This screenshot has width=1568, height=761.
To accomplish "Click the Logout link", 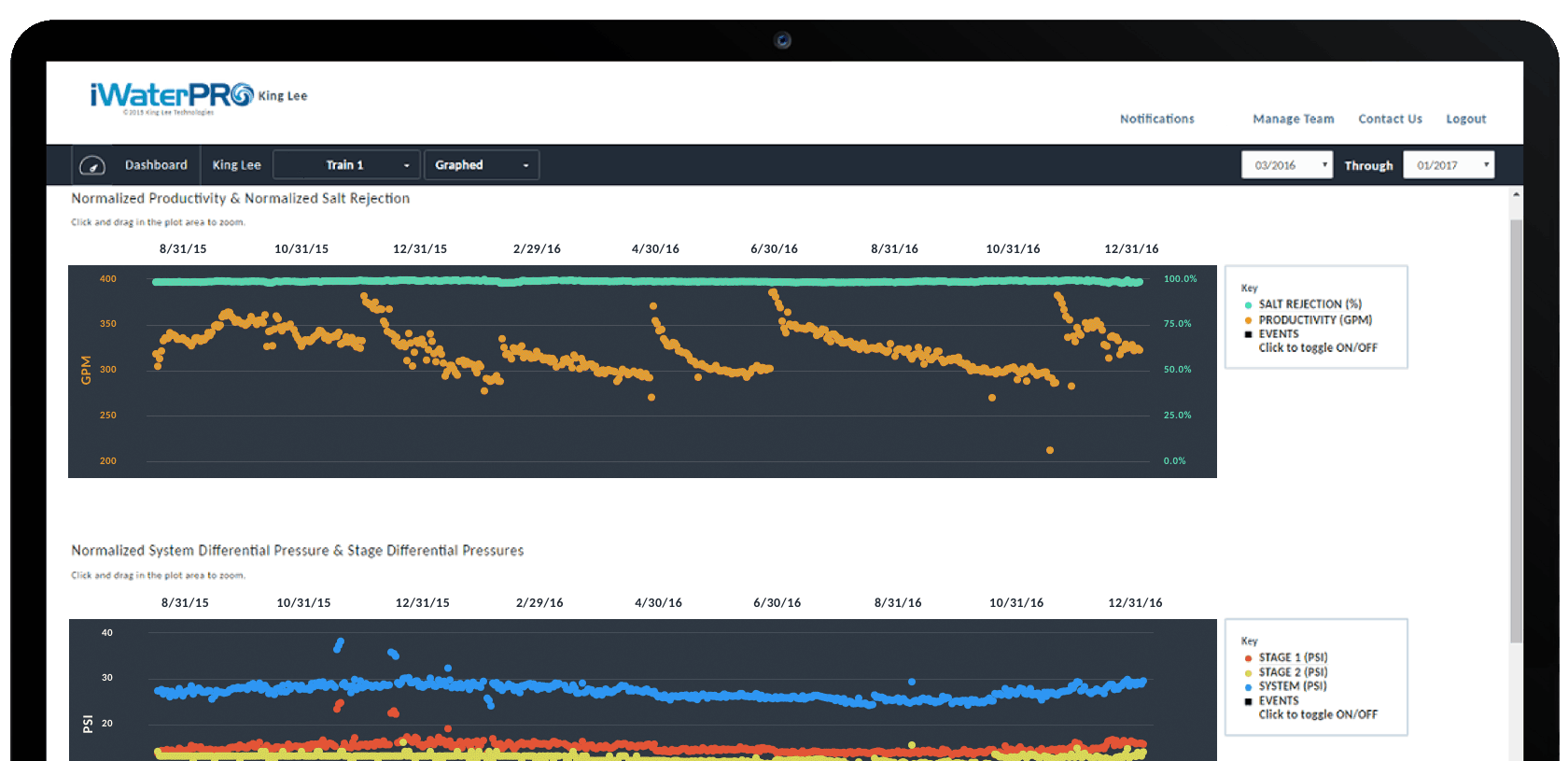I will click(x=1466, y=119).
